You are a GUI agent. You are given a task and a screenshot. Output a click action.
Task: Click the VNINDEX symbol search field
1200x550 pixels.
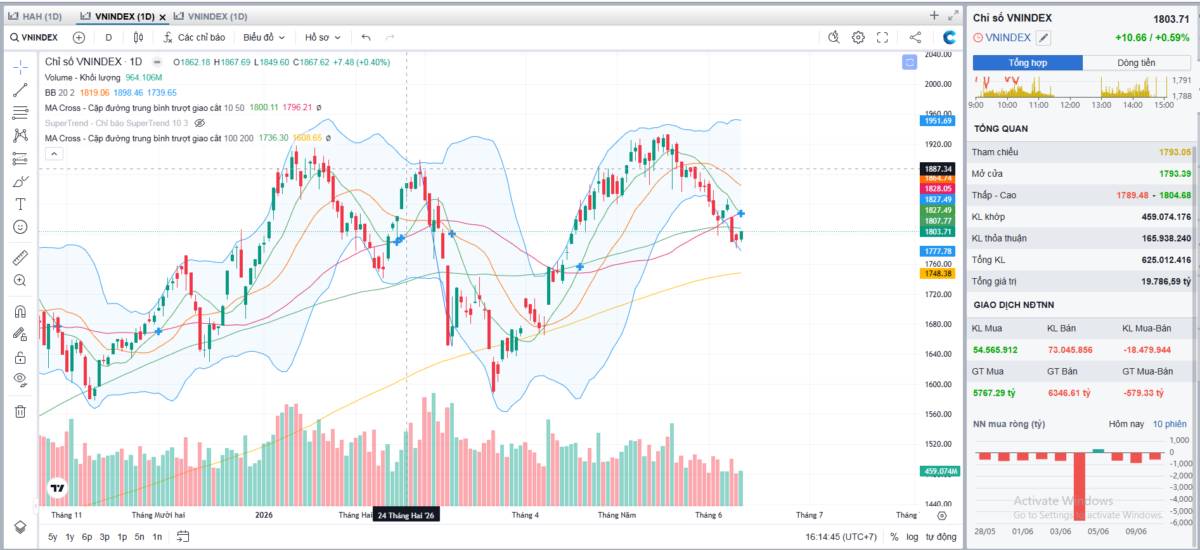pos(33,37)
